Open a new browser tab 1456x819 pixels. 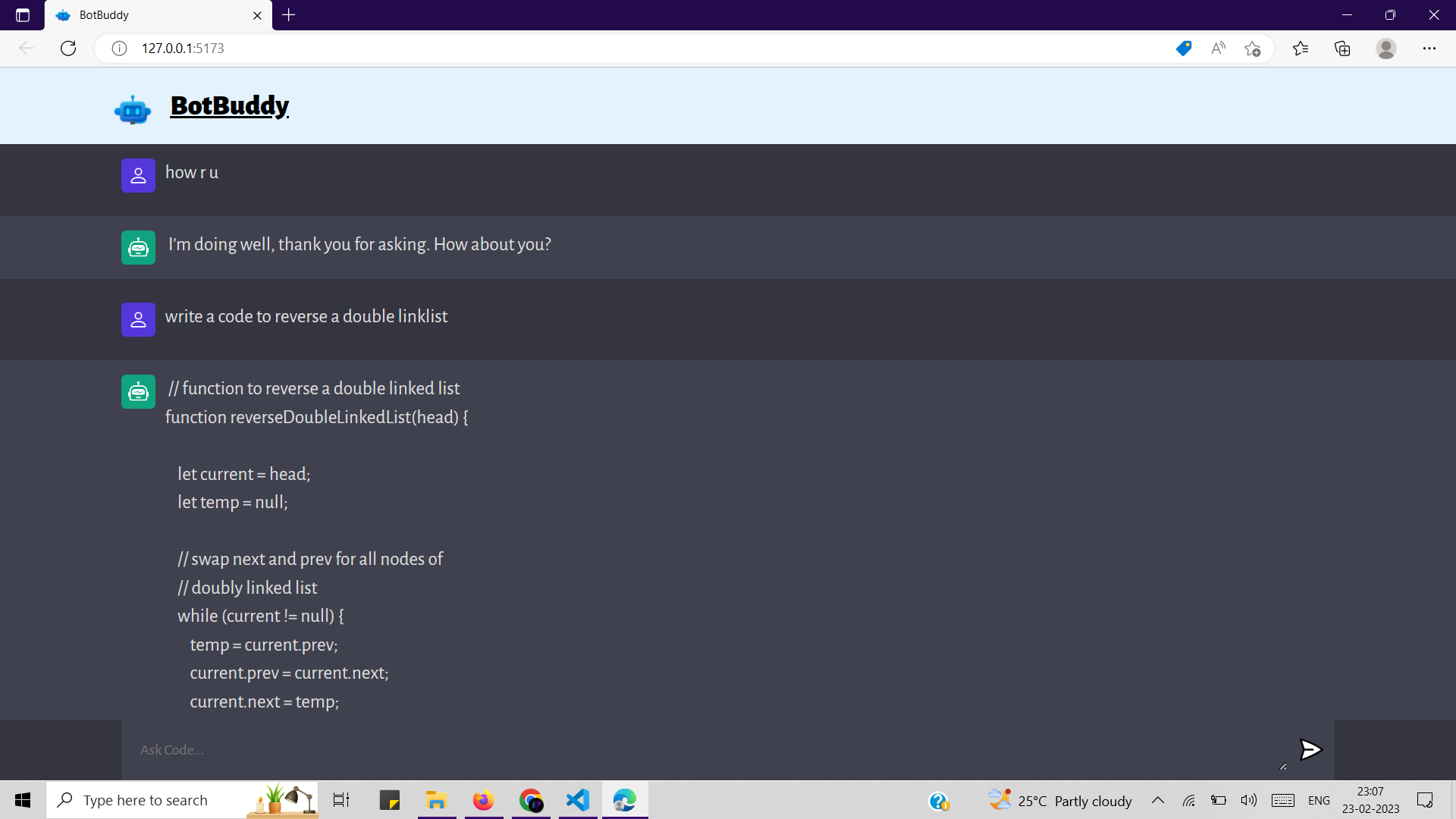tap(289, 15)
